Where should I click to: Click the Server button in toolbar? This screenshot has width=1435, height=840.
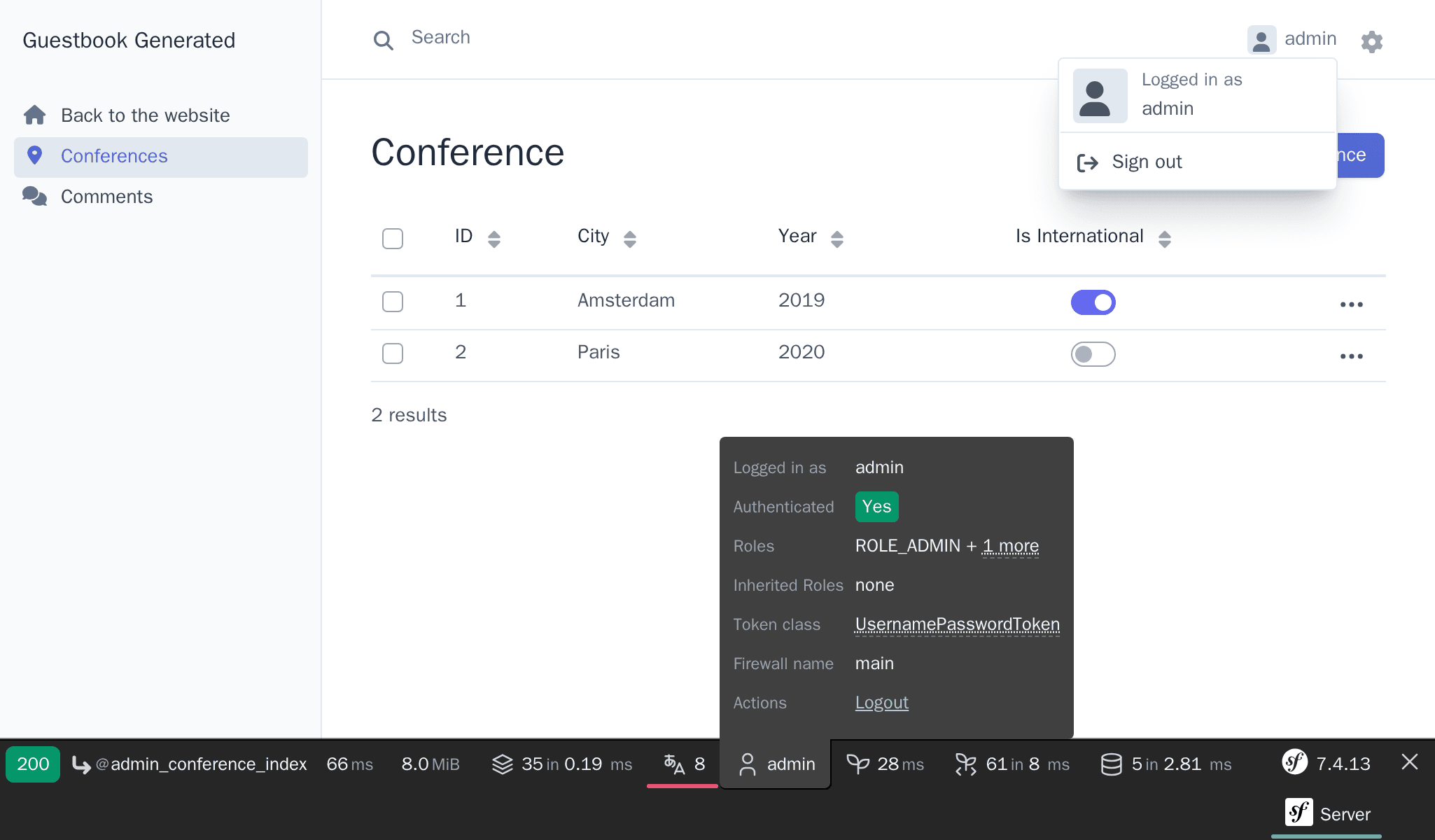1327,813
